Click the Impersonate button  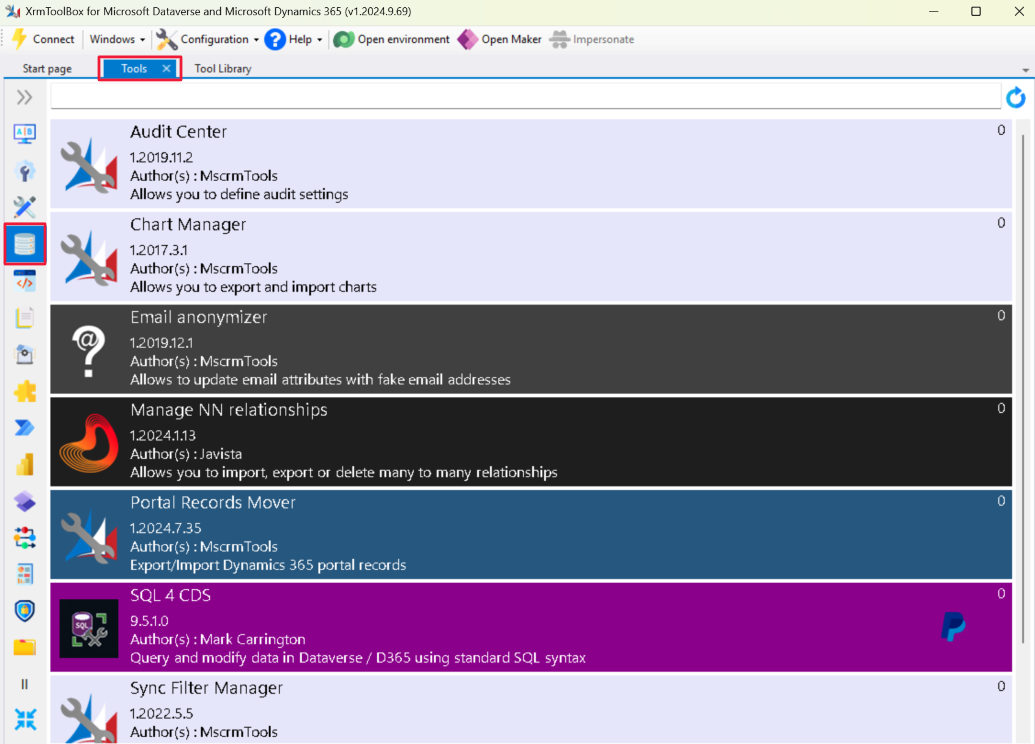point(592,40)
